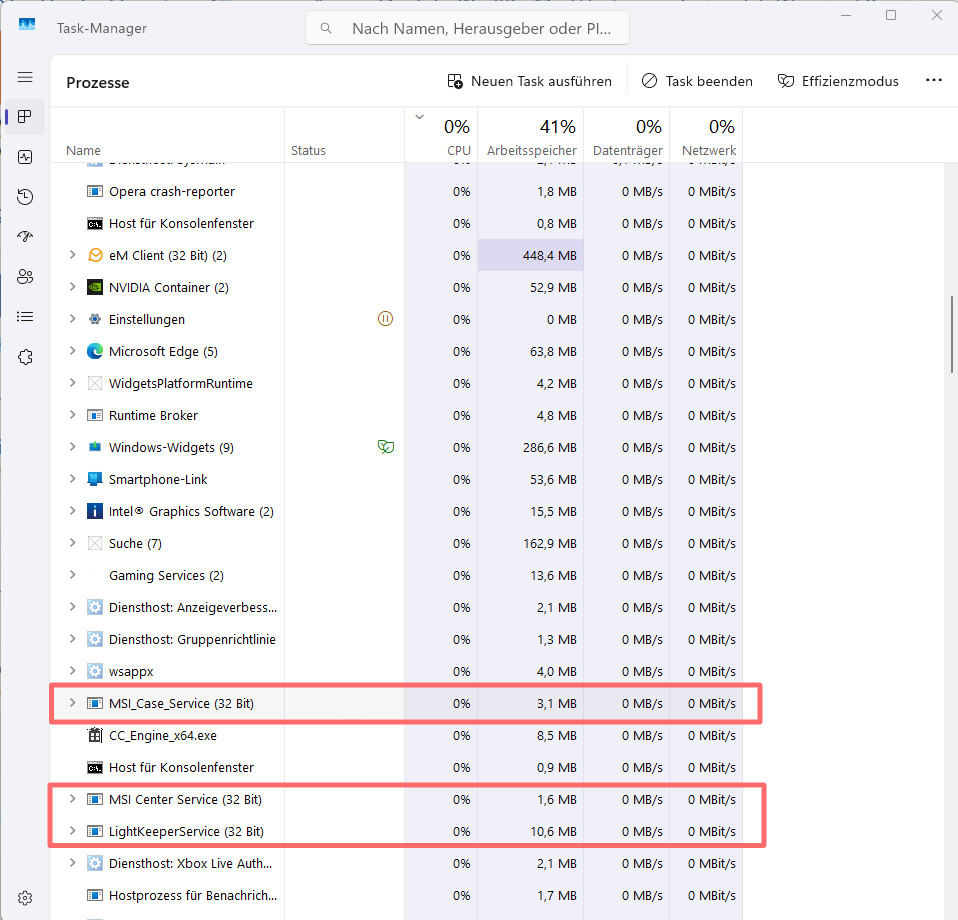Image resolution: width=958 pixels, height=920 pixels.
Task: Click the Intel Graphics Software icon
Action: pos(95,511)
